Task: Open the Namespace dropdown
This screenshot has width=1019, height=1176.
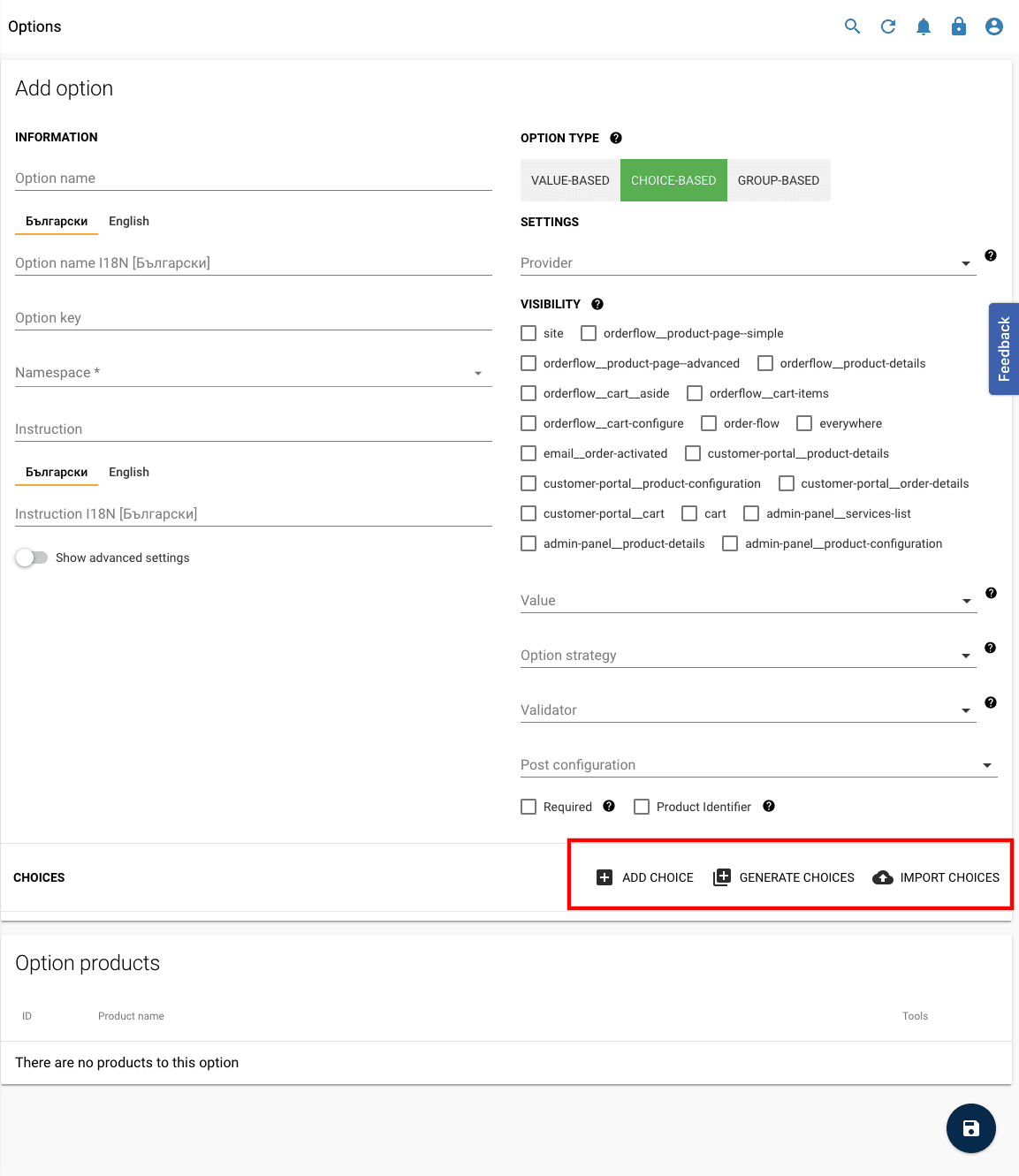Action: pyautogui.click(x=477, y=373)
